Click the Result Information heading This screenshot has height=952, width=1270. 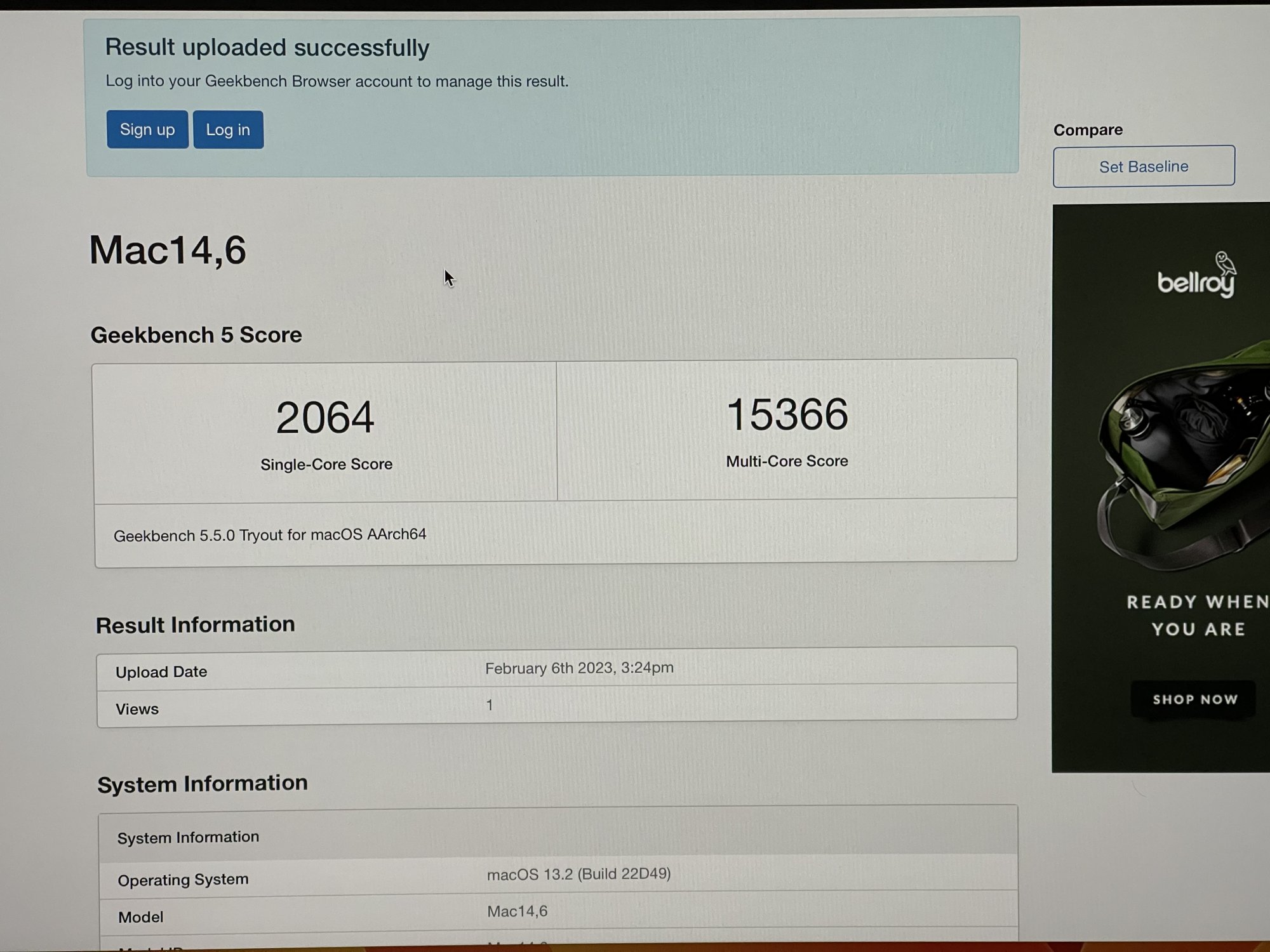tap(195, 625)
